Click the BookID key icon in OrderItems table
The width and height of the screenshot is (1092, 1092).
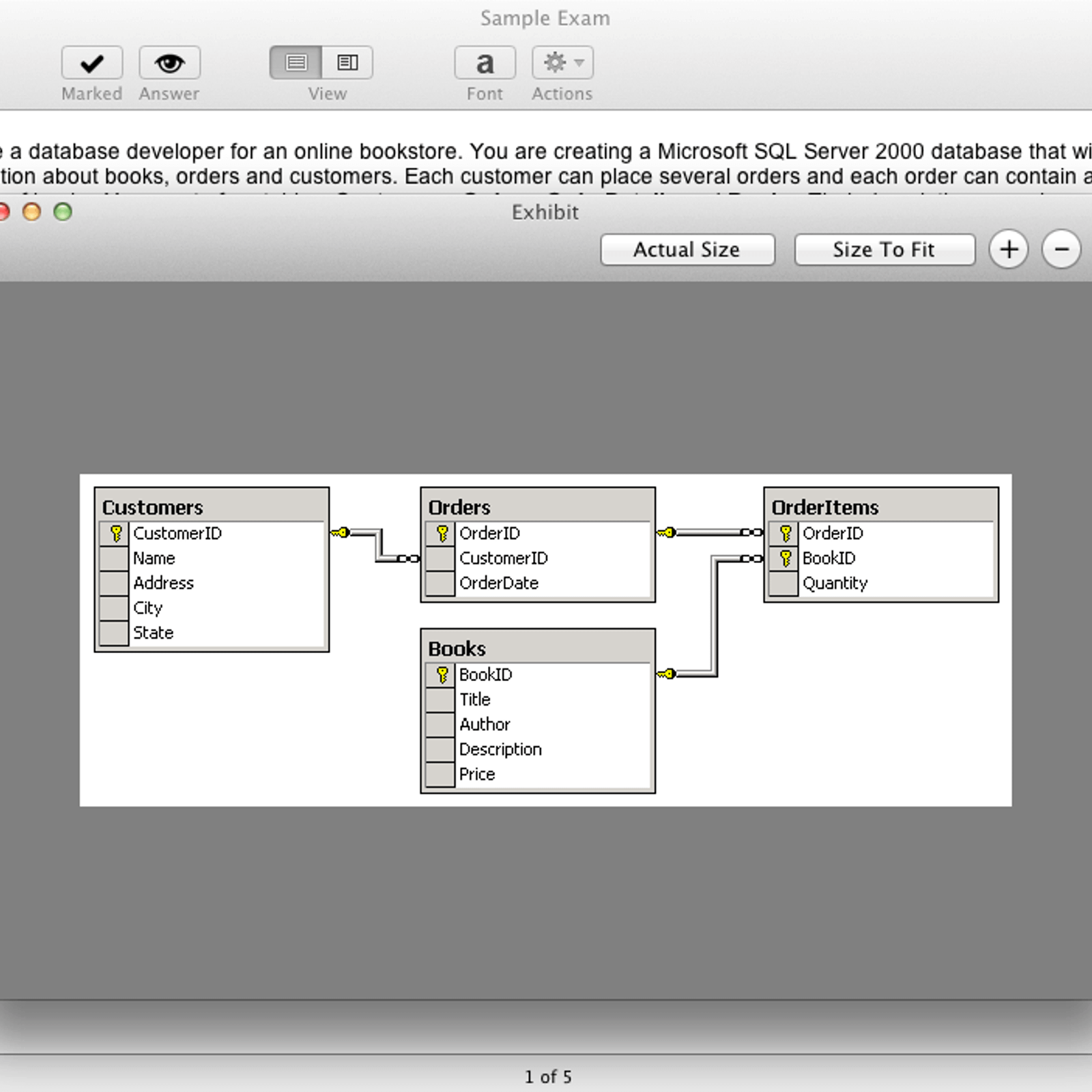pyautogui.click(x=785, y=558)
